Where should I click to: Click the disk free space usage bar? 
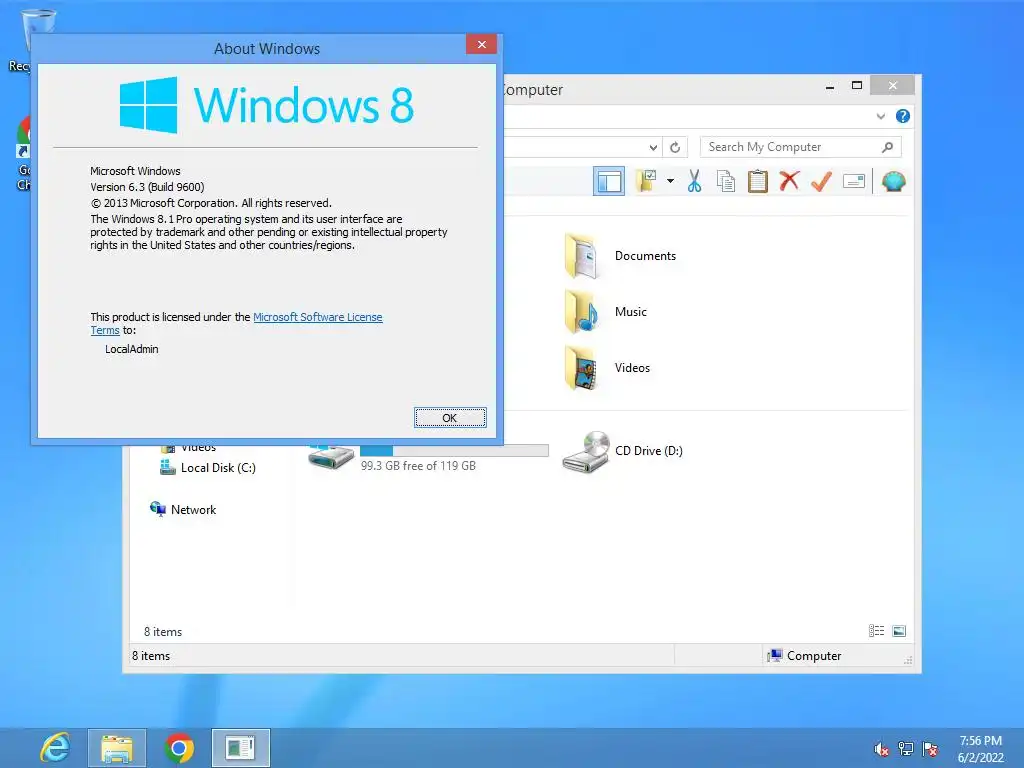point(454,451)
